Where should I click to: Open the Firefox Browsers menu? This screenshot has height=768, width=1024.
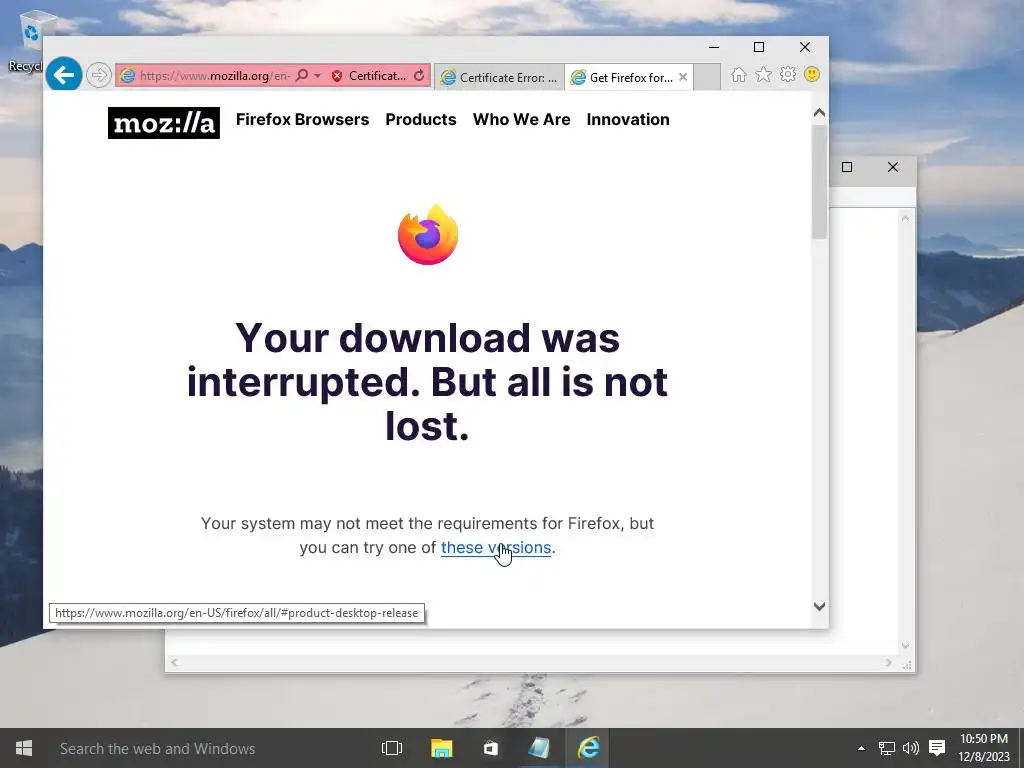click(302, 120)
